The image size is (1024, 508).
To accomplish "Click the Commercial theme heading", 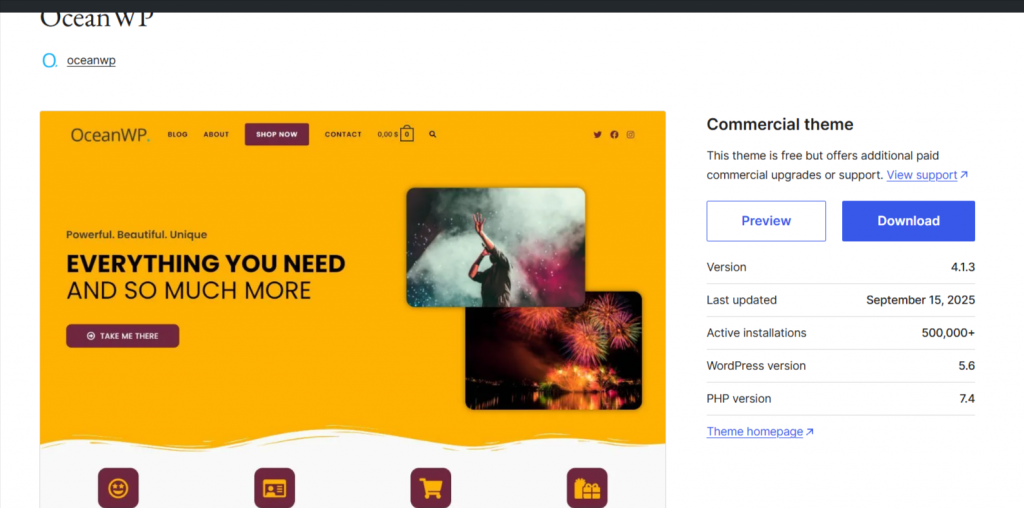I will 780,125.
